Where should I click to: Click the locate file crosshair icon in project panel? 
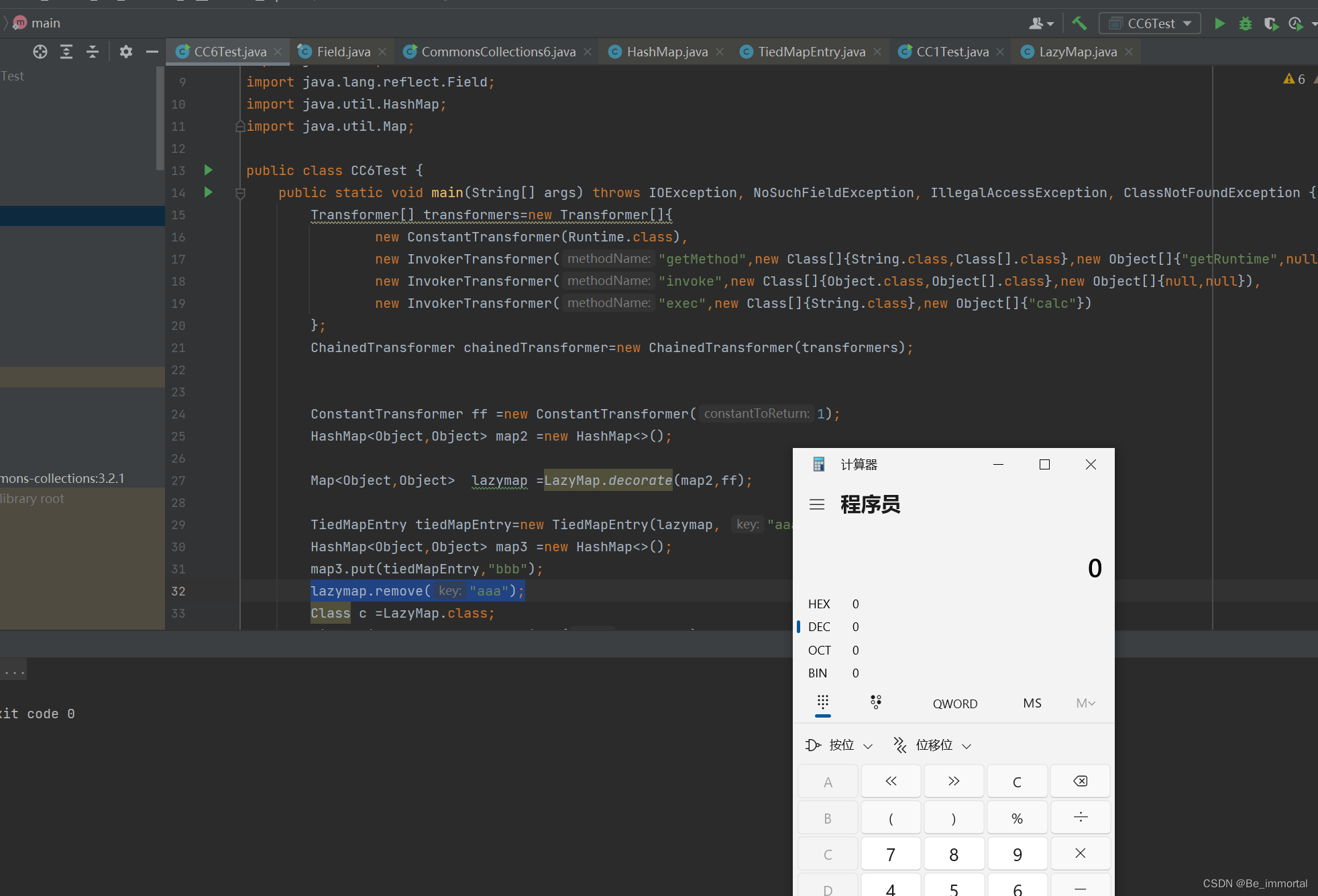[x=40, y=52]
